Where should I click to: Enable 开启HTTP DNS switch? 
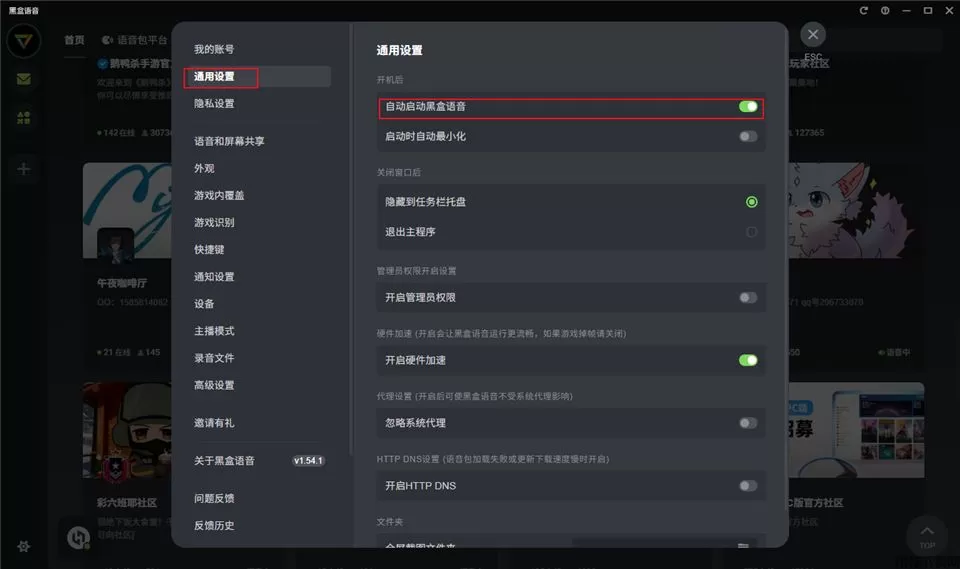click(748, 486)
